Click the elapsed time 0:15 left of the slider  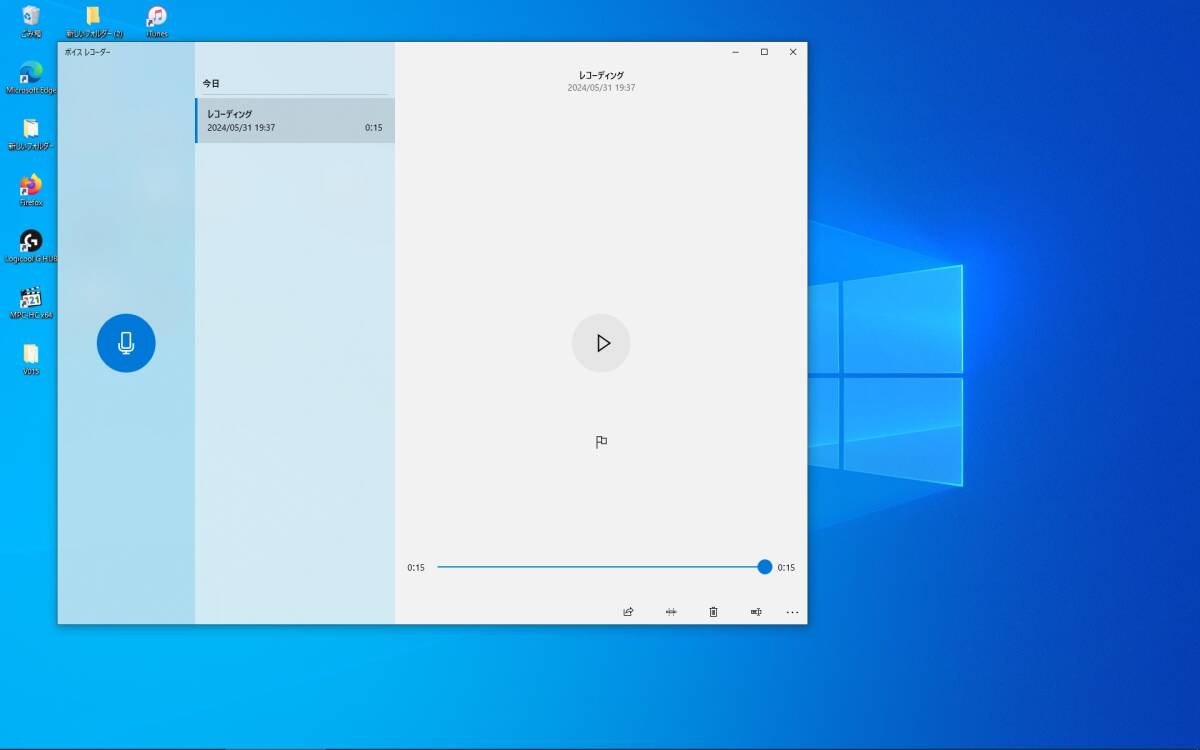tap(416, 568)
